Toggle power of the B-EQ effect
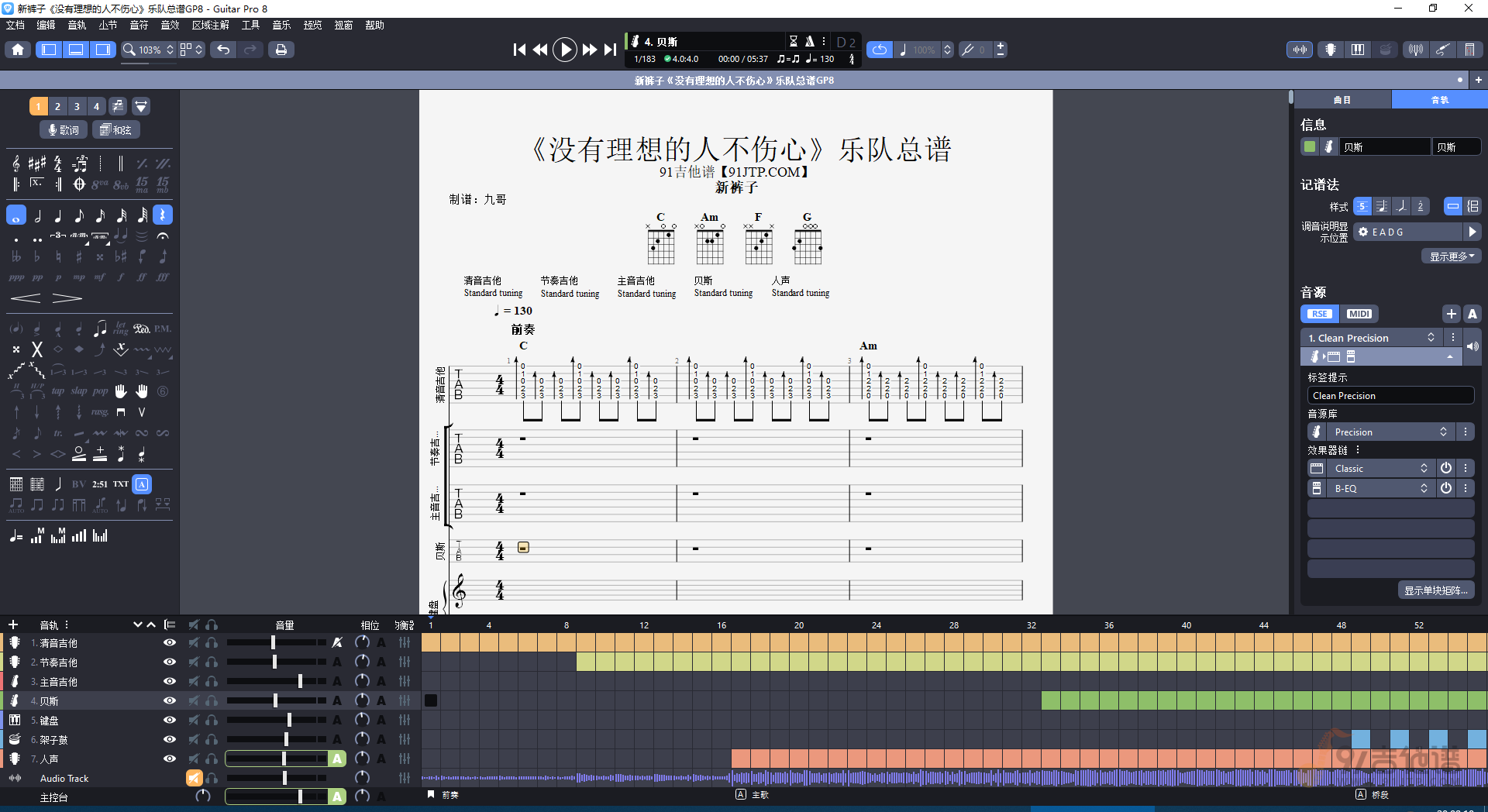The height and width of the screenshot is (812, 1488). (1446, 489)
